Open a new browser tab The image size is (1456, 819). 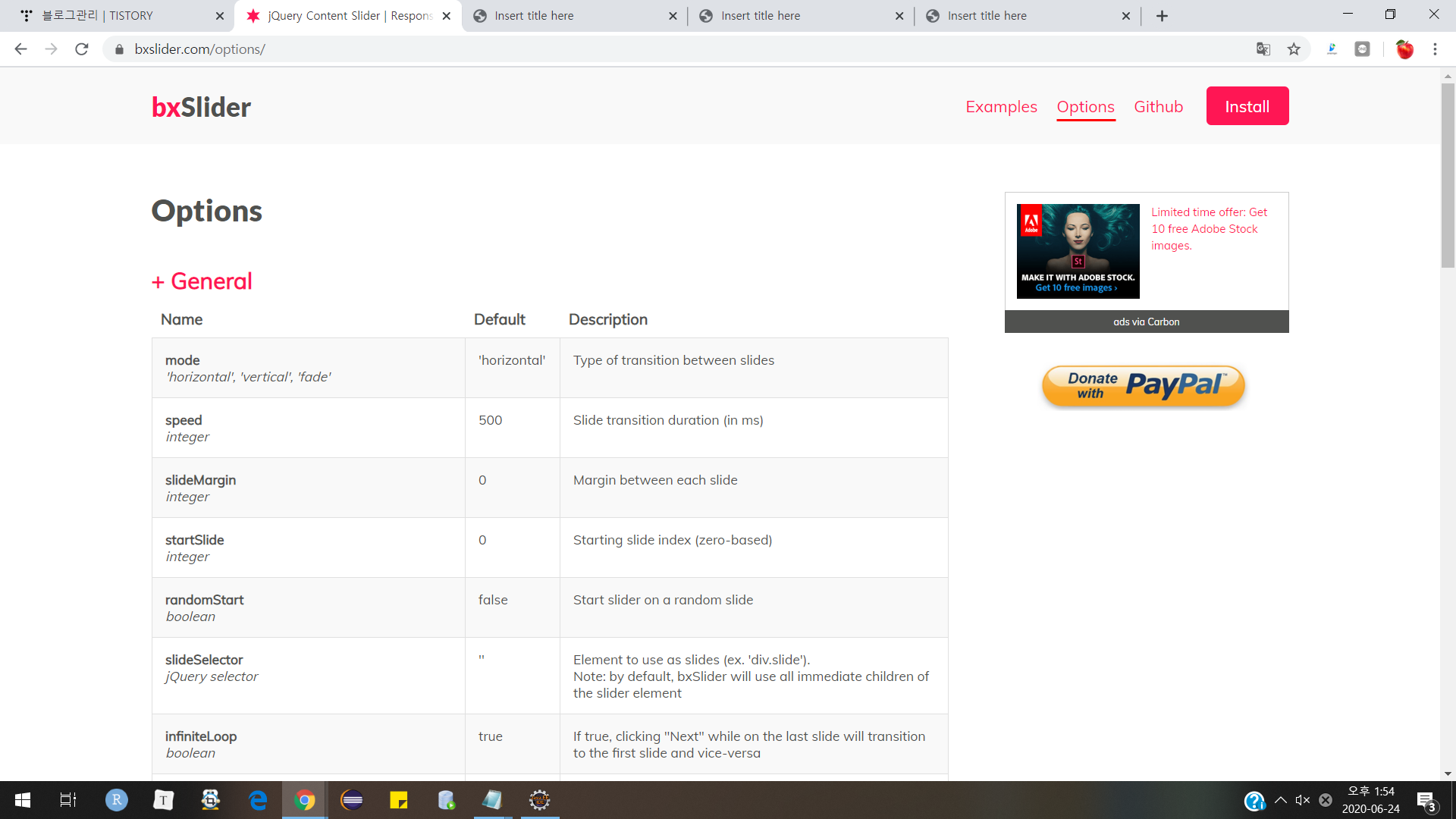pos(1162,16)
